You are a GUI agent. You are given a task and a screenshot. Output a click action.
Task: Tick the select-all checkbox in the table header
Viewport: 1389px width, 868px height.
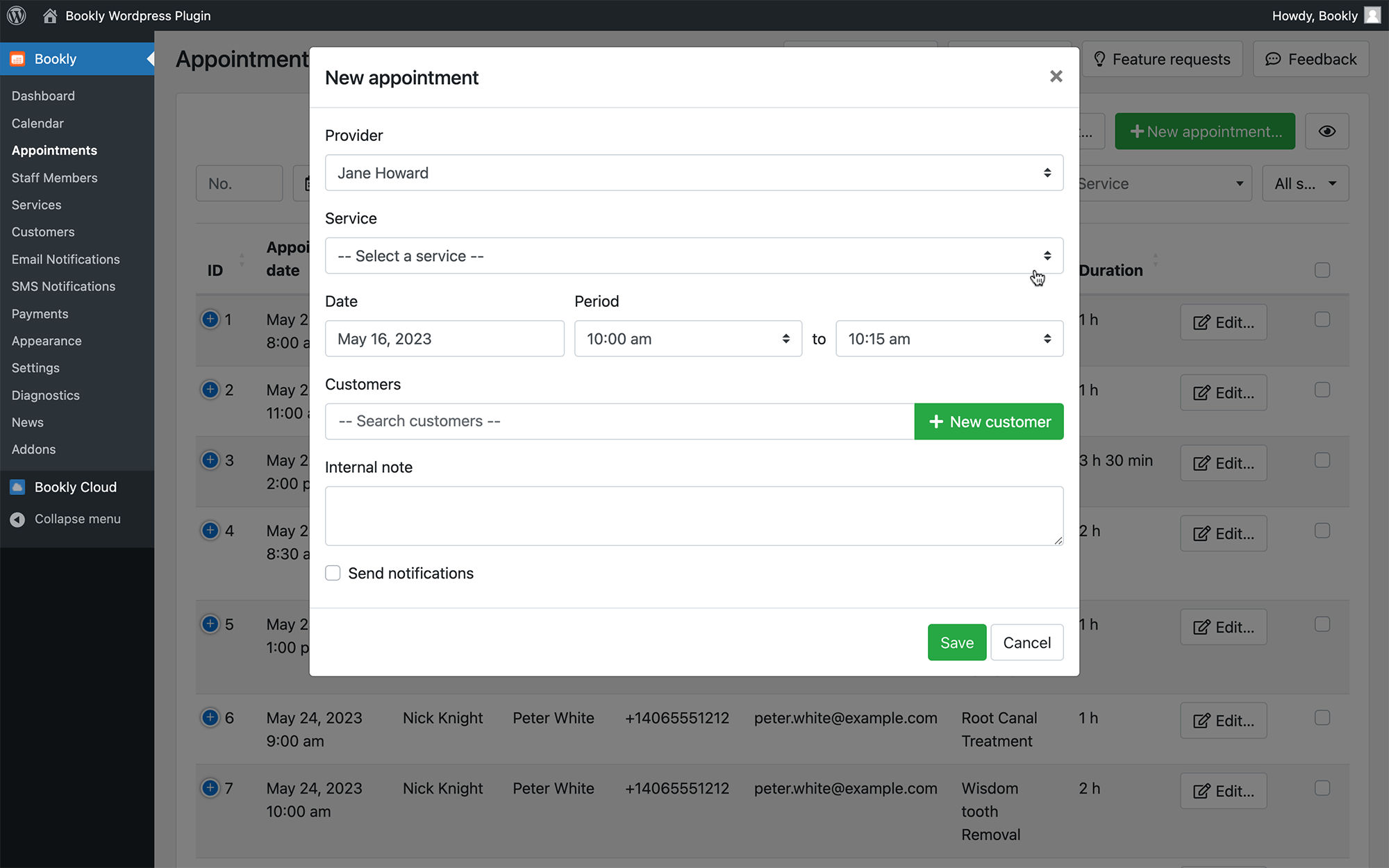pos(1322,270)
